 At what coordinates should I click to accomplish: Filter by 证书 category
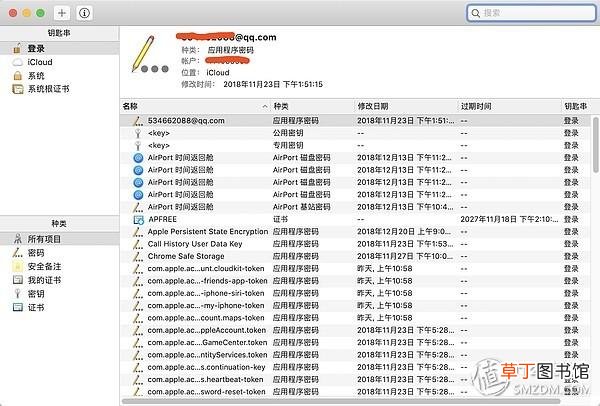[x=59, y=307]
